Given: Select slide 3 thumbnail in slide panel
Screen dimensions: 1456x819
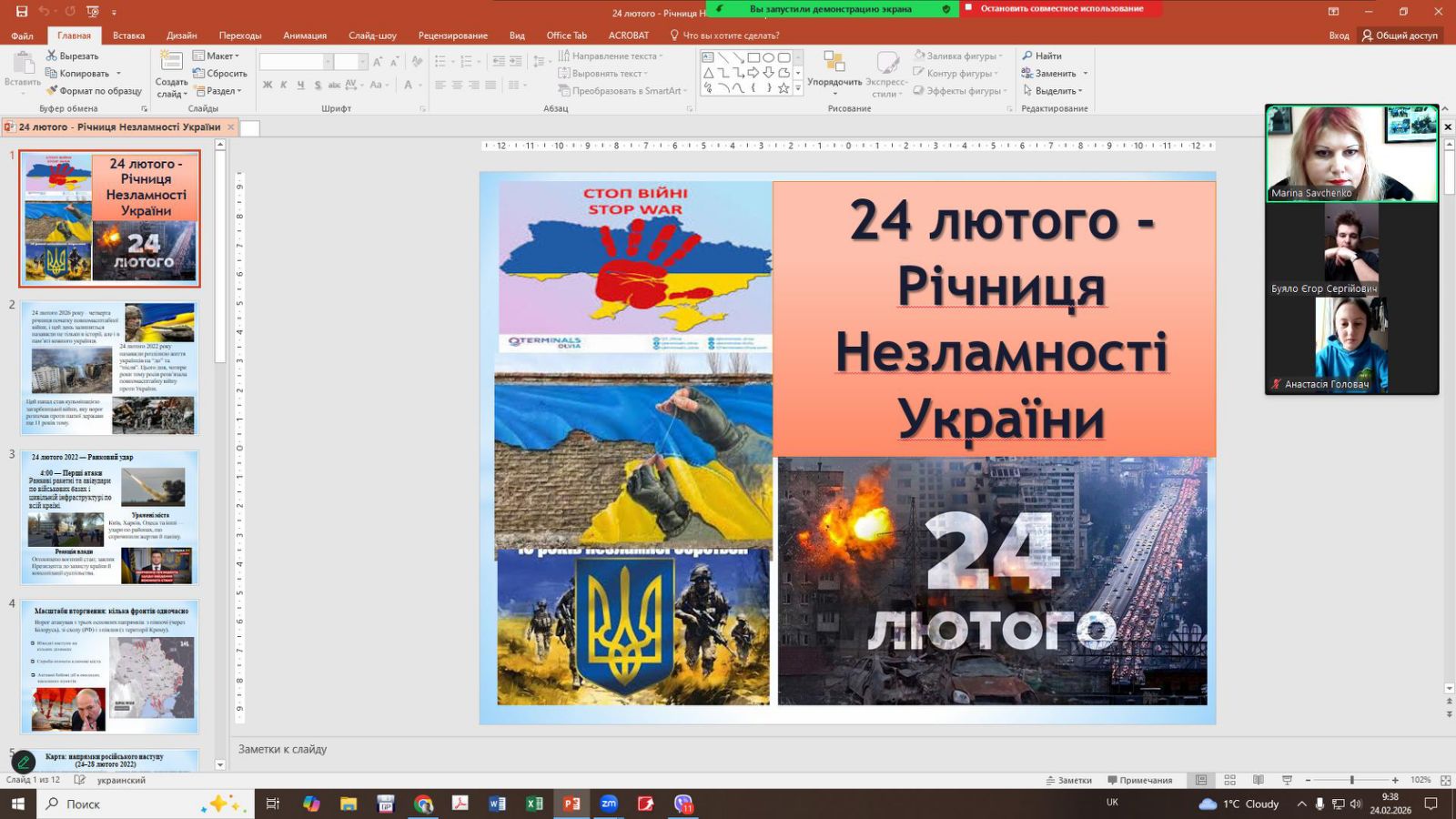Looking at the screenshot, I should tap(109, 517).
